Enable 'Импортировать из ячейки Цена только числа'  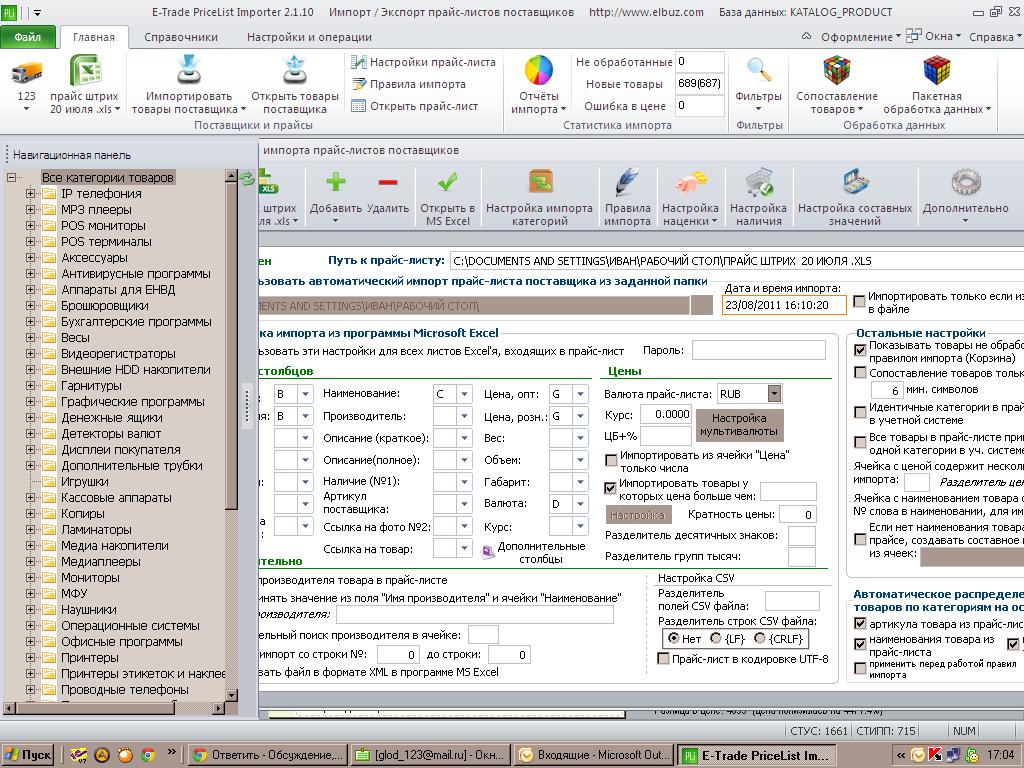[611, 460]
